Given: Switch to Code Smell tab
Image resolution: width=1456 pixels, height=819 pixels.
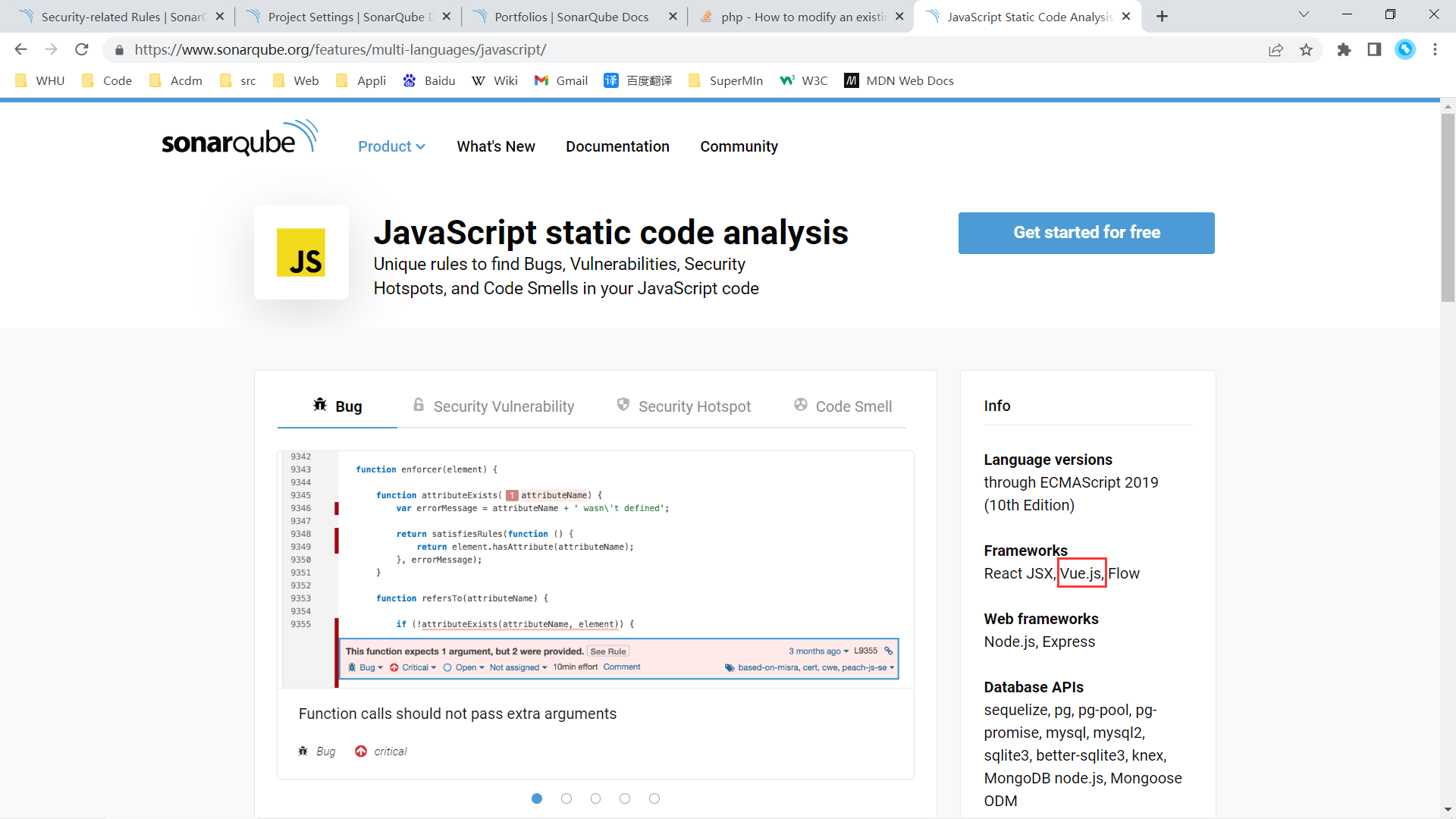Looking at the screenshot, I should coord(843,406).
